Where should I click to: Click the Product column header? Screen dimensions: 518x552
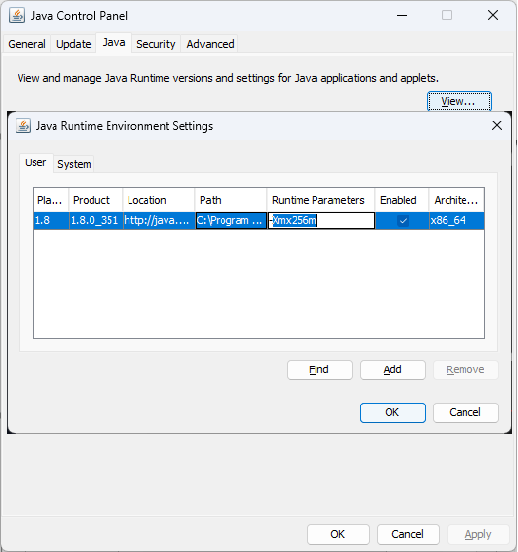click(x=96, y=200)
